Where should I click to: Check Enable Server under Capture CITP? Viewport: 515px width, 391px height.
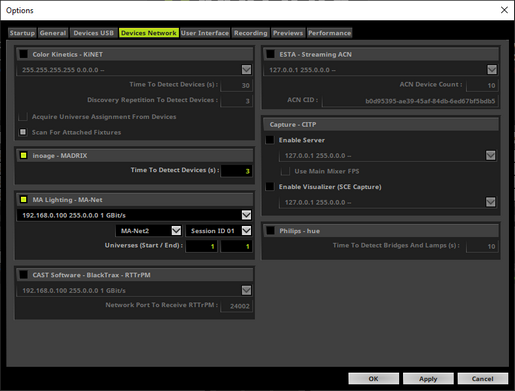pos(270,140)
